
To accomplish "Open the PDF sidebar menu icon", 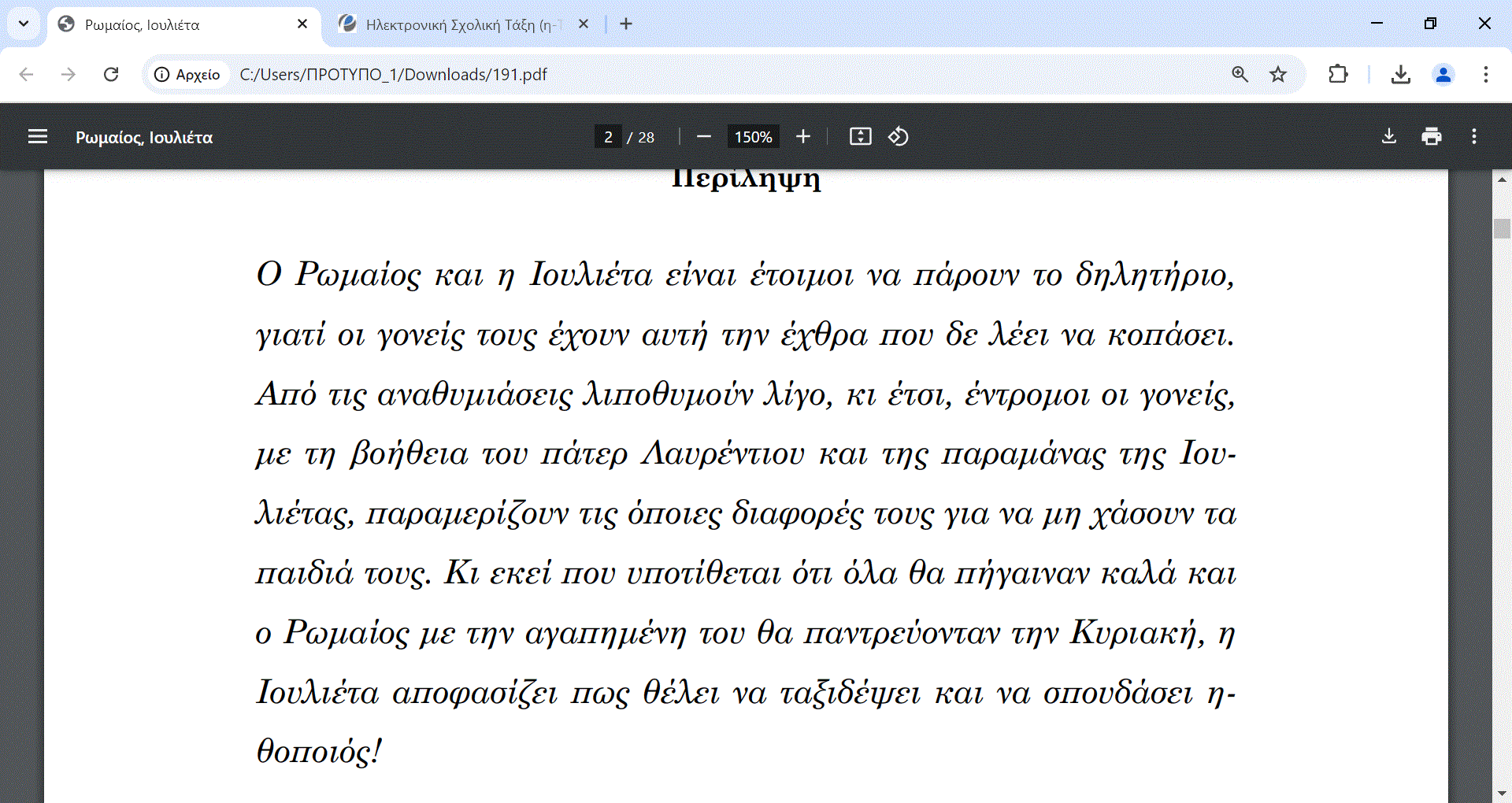I will tap(38, 137).
